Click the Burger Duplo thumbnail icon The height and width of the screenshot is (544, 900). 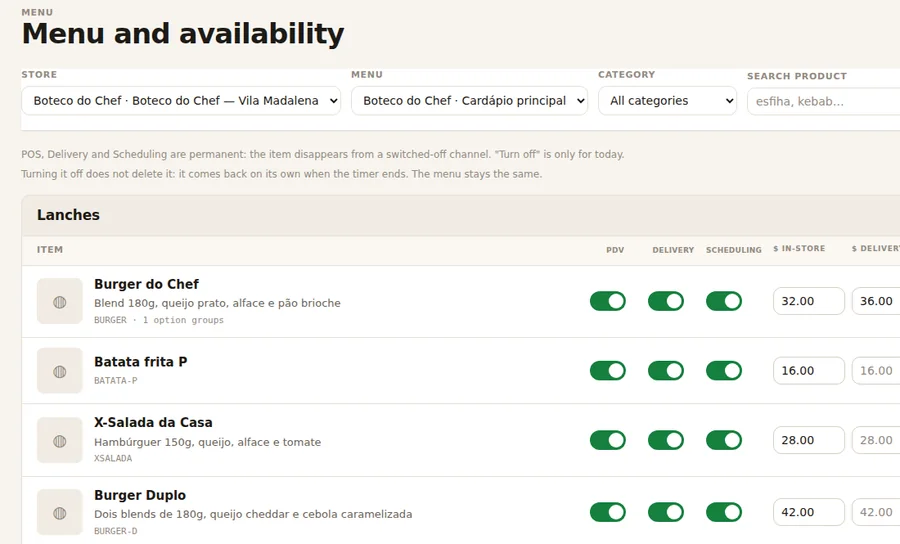click(60, 512)
